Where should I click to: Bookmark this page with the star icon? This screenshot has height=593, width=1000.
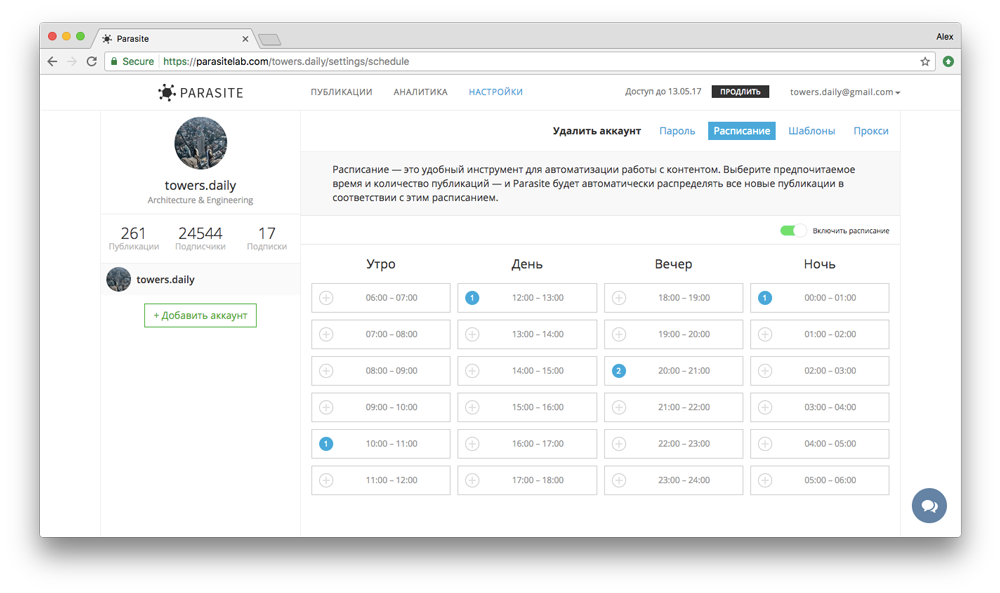(925, 61)
